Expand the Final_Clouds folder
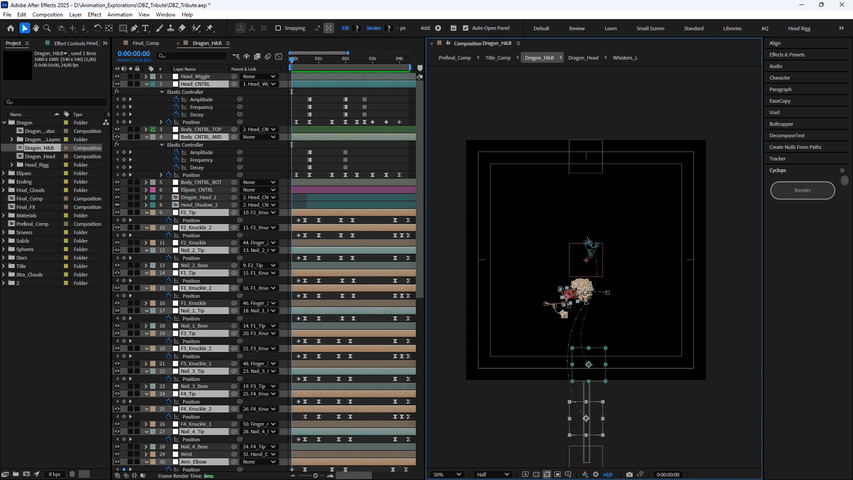 4,190
